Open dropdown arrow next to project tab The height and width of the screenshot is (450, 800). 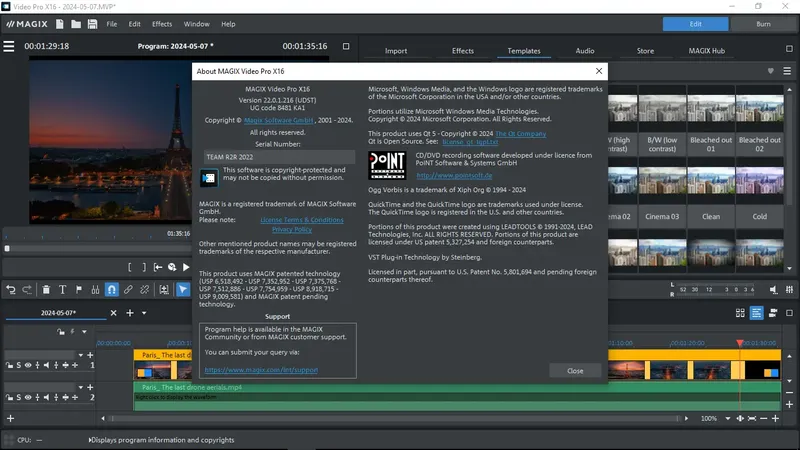(x=144, y=313)
